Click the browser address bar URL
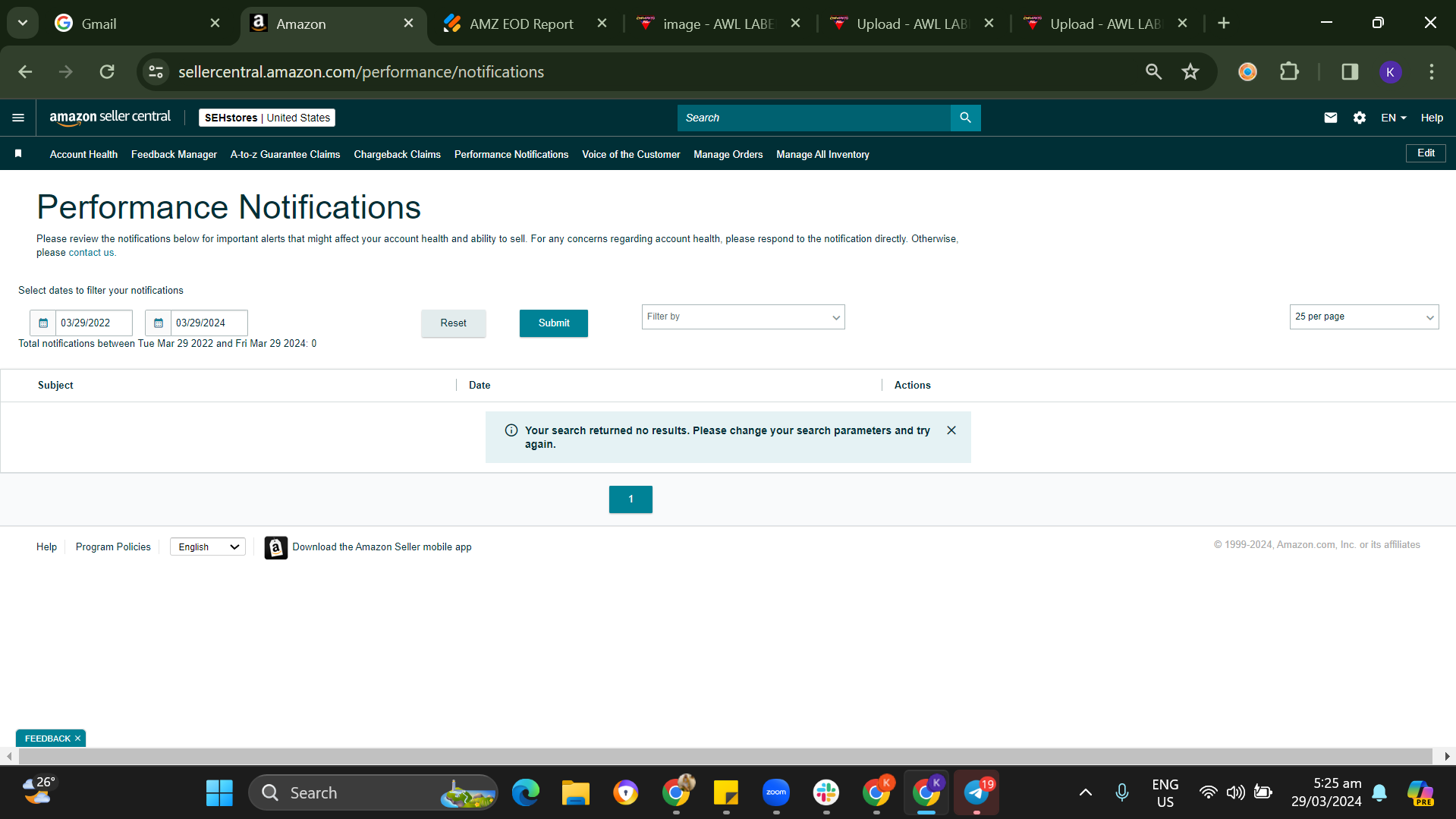1456x819 pixels. point(361,72)
